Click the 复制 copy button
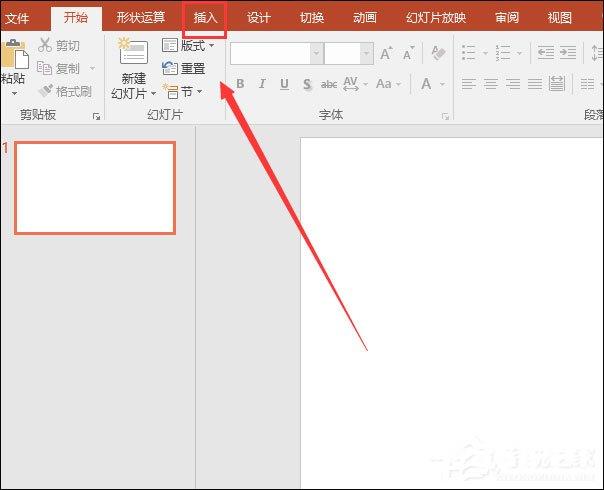Viewport: 604px width, 490px height. [59, 69]
